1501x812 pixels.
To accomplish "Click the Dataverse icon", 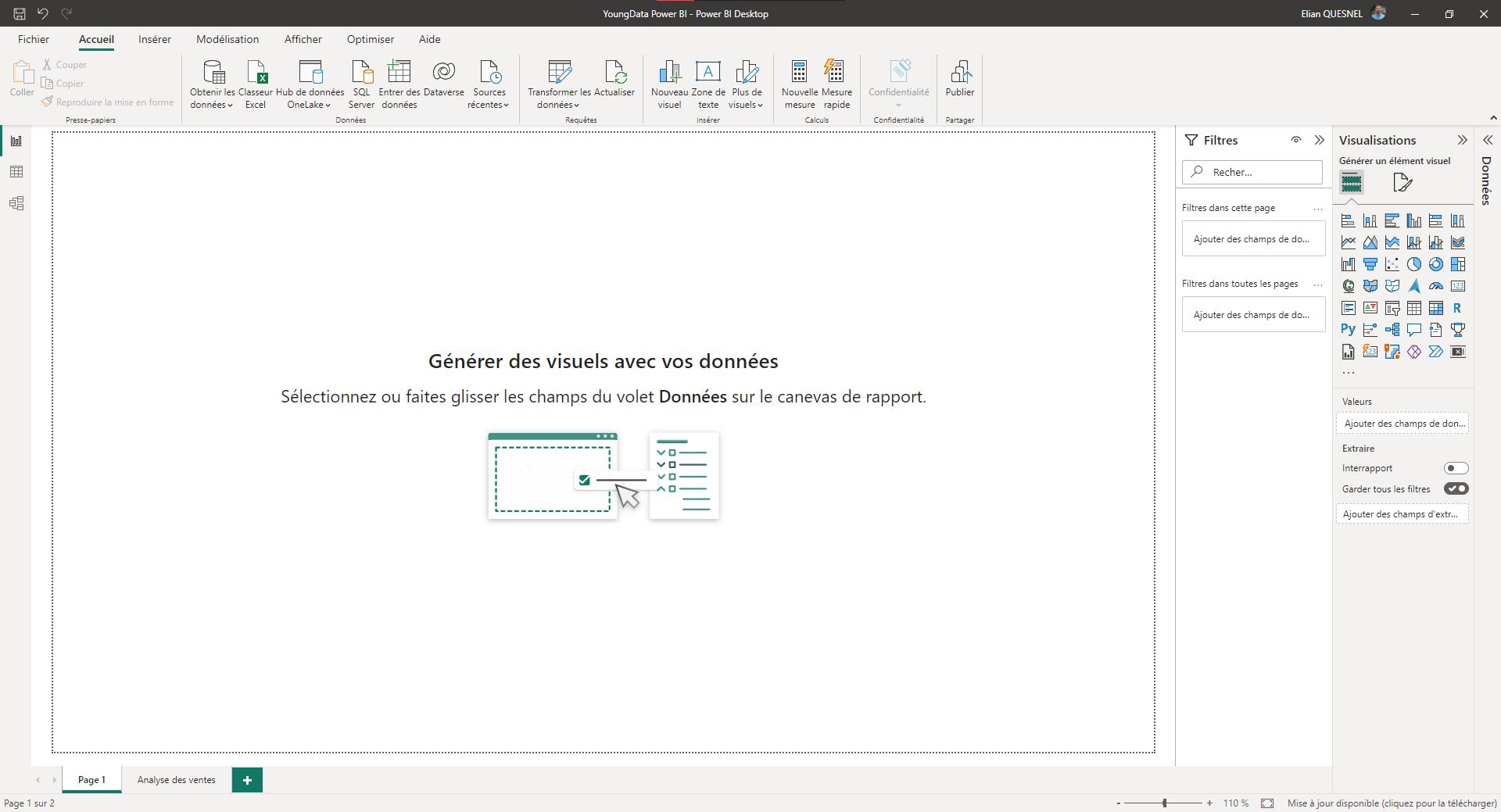I will pos(443,73).
